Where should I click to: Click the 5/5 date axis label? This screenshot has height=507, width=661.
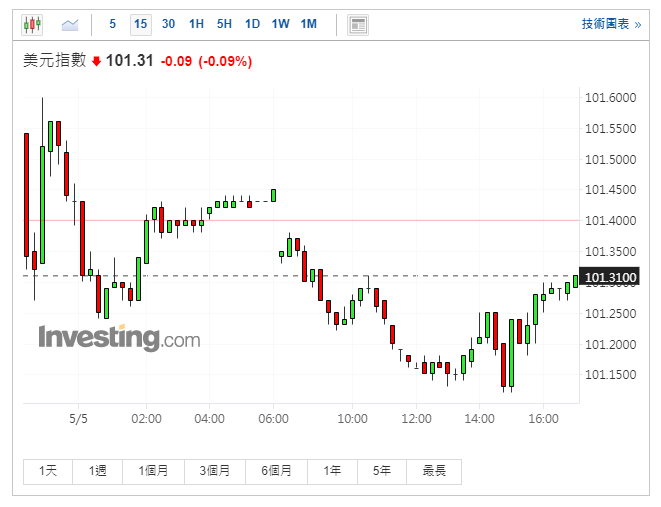78,418
